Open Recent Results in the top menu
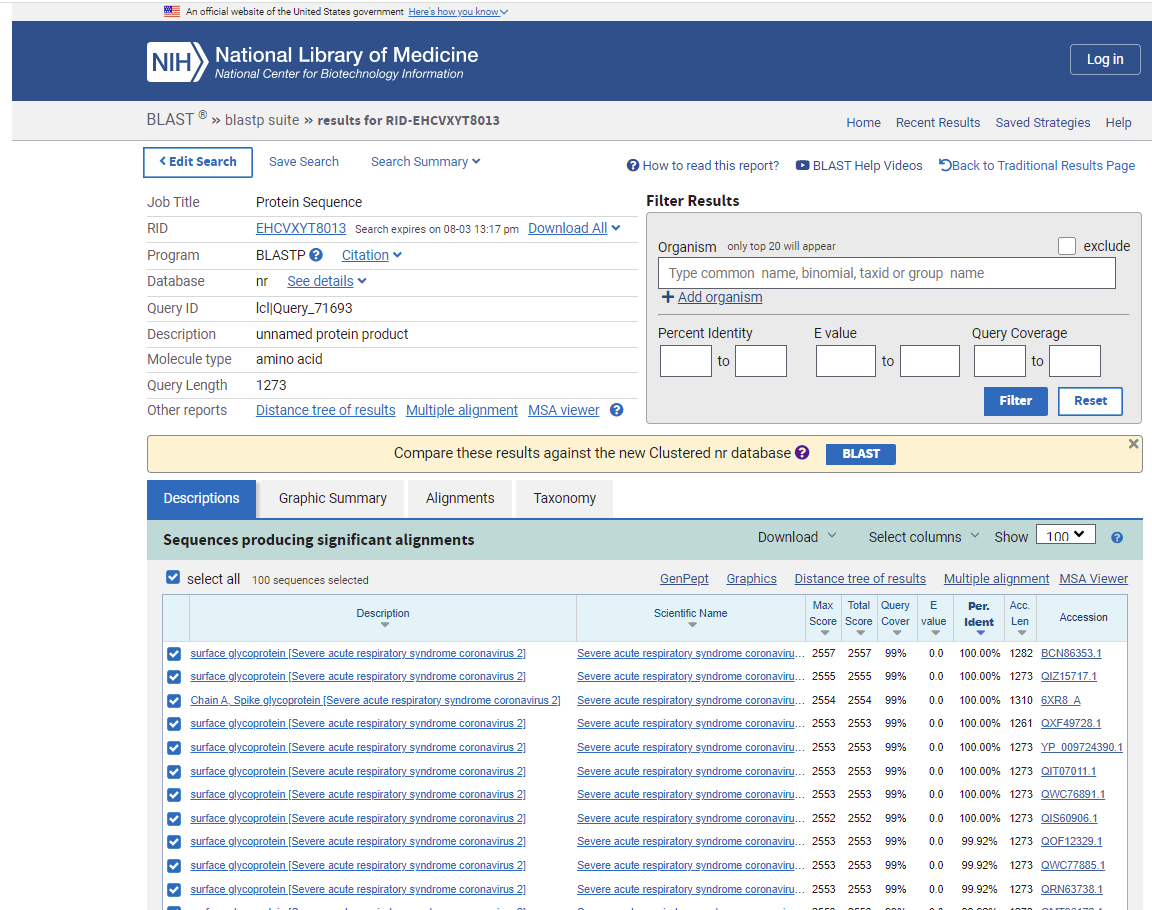This screenshot has height=910, width=1152. [937, 123]
